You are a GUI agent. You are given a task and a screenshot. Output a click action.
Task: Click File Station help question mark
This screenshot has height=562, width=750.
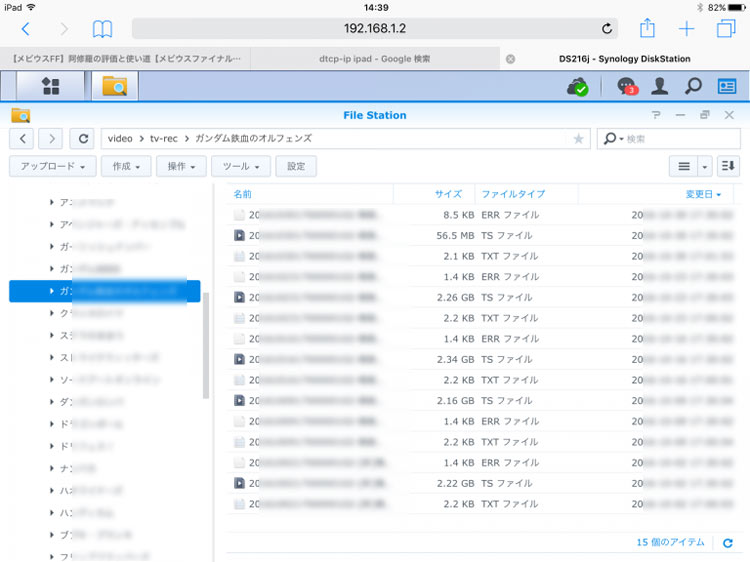[x=656, y=115]
